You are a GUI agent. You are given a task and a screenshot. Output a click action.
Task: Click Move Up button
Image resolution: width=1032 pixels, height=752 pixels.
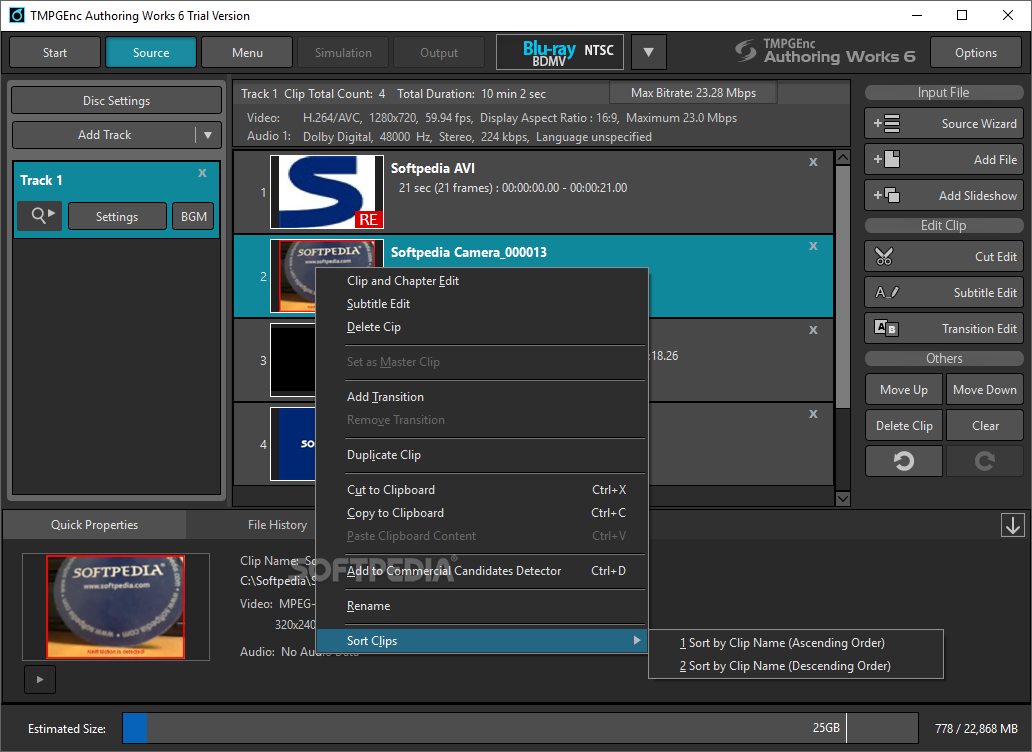904,389
